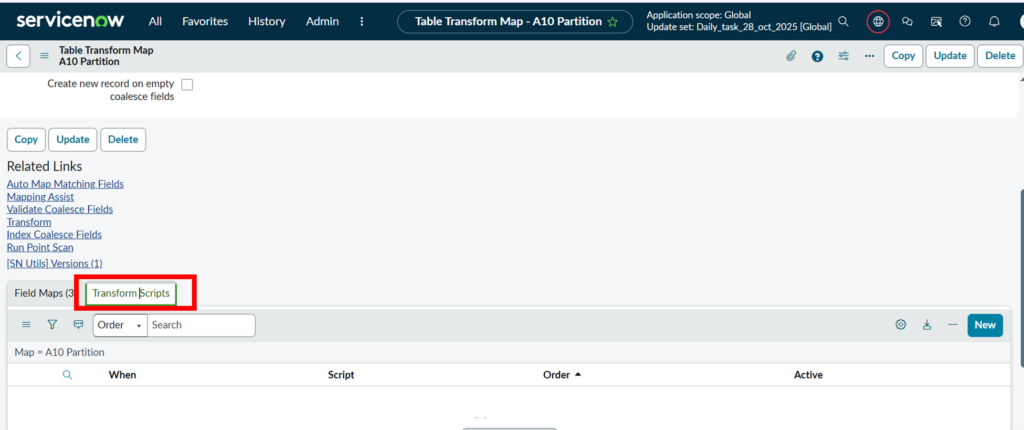Toggle Create new record on empty coalesce fields
The width and height of the screenshot is (1024, 430).
pos(187,85)
